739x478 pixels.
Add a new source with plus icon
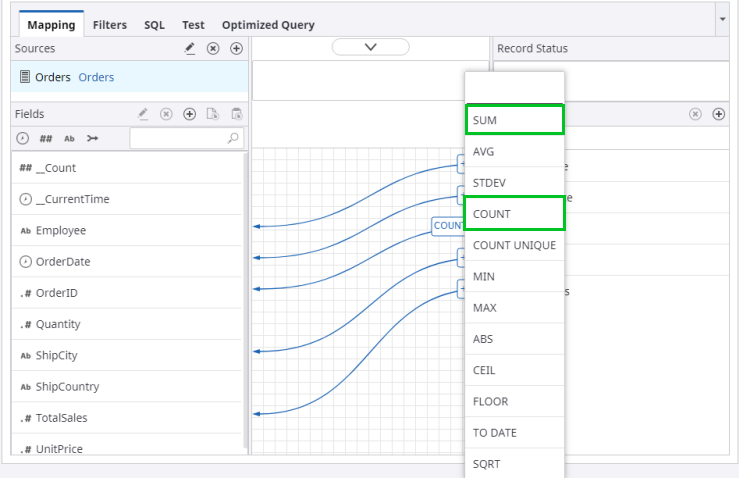coord(236,48)
